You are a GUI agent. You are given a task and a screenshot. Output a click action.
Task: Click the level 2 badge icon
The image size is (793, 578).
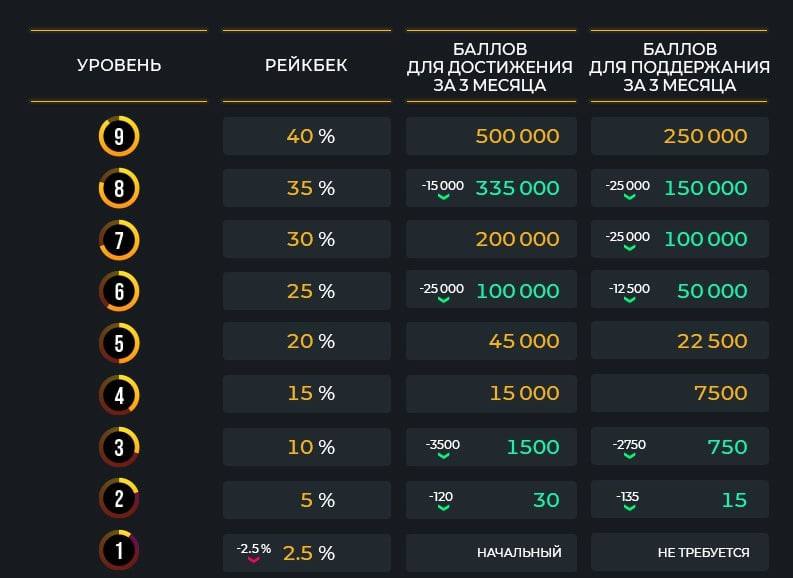[119, 499]
